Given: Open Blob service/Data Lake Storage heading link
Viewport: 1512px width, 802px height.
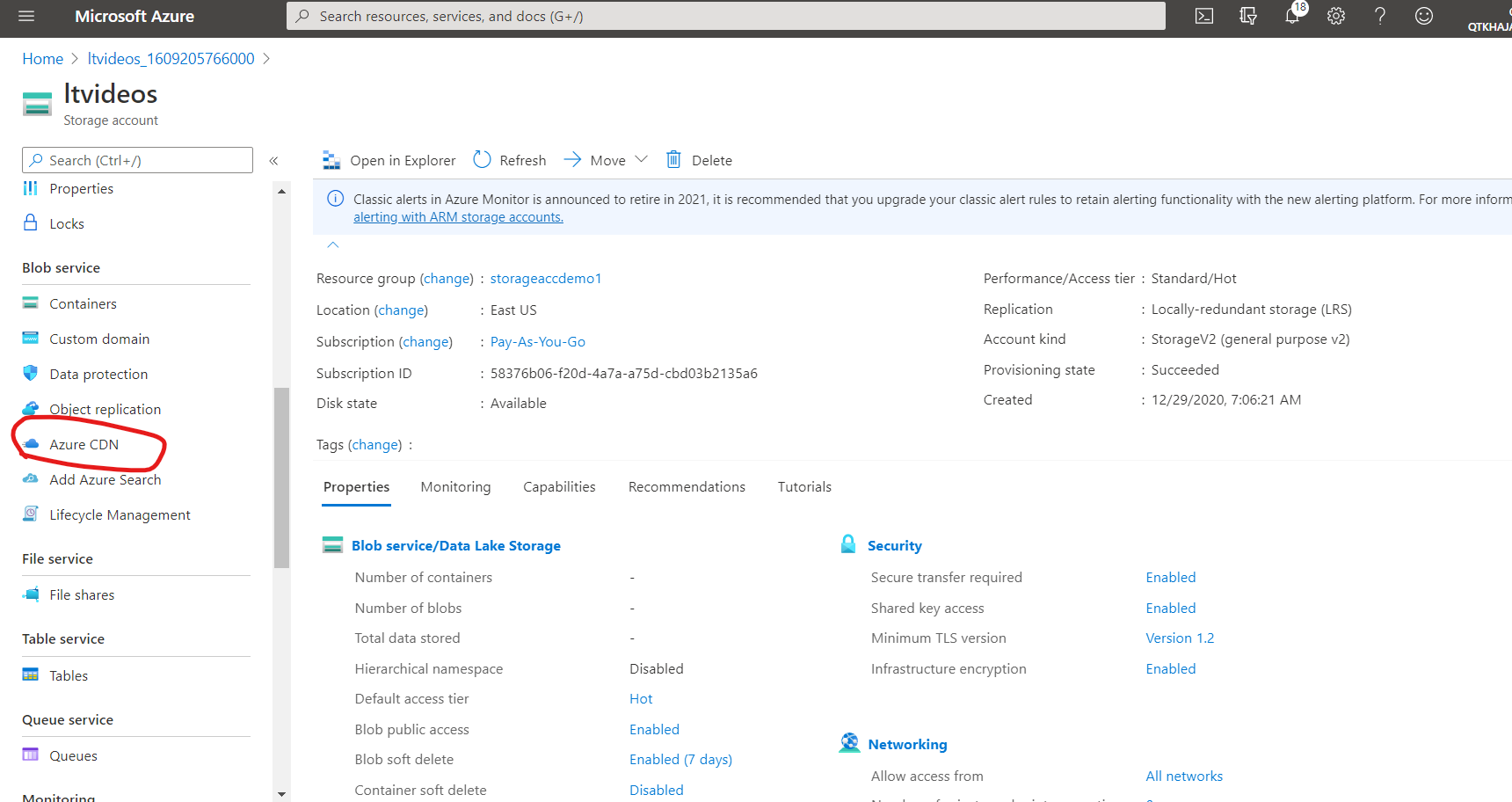Looking at the screenshot, I should tap(456, 545).
